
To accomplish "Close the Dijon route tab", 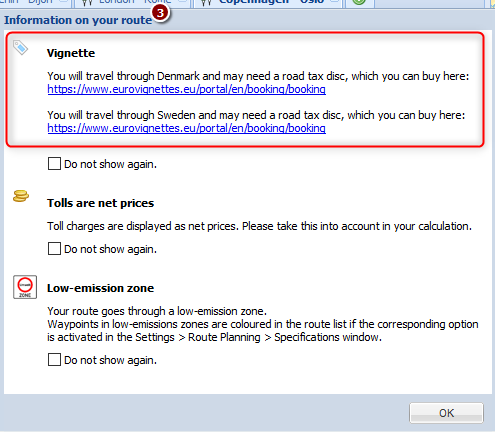I will [x=64, y=1].
